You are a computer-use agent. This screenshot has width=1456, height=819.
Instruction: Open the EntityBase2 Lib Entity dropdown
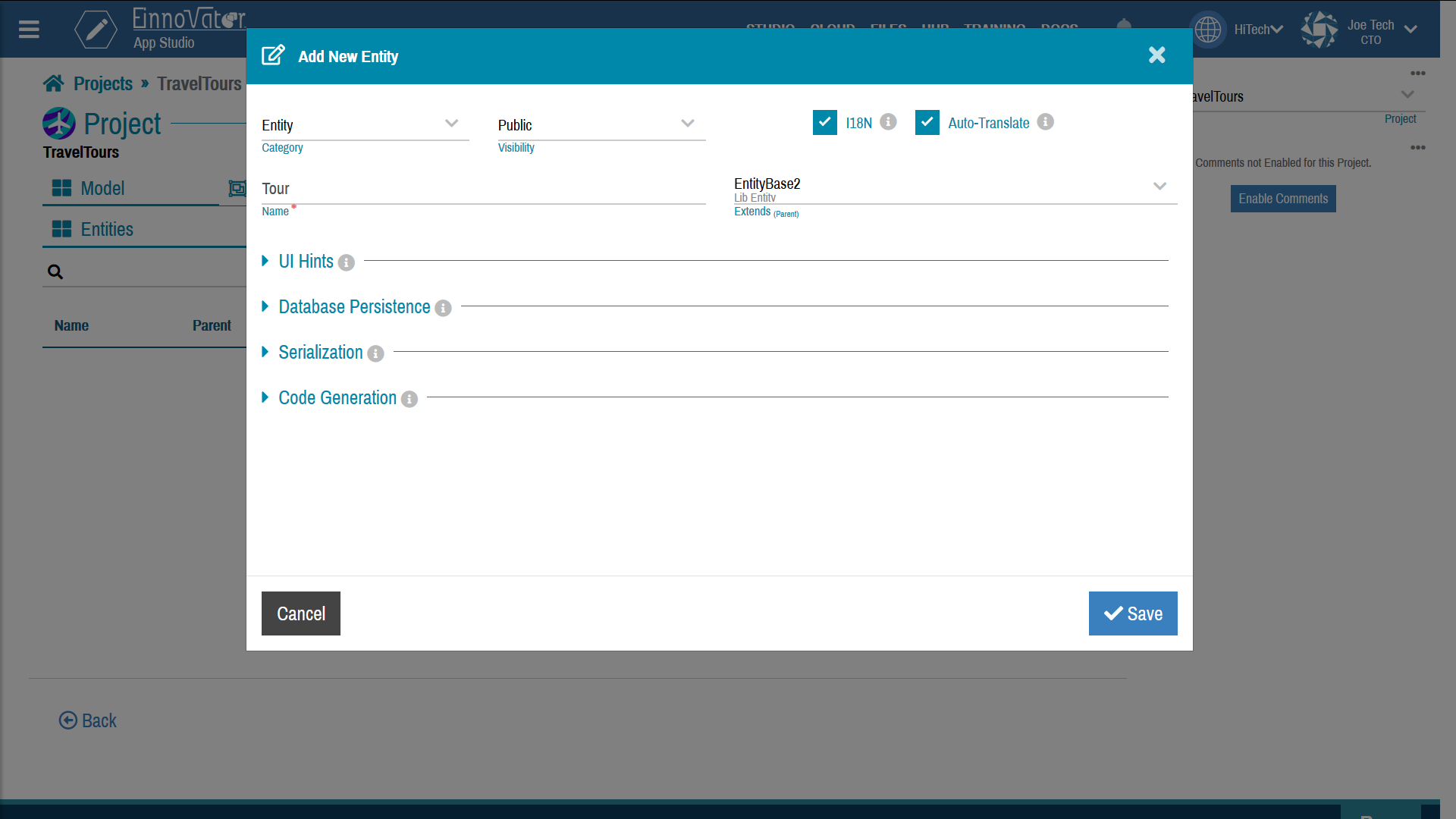1160,186
